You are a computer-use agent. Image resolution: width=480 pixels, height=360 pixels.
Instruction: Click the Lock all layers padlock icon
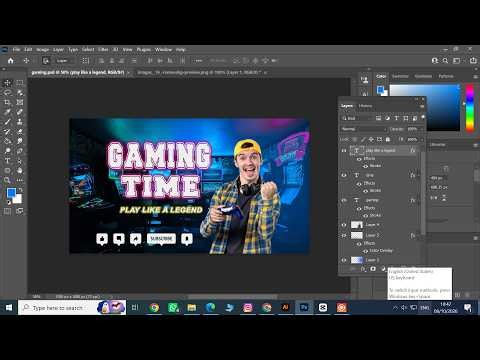click(388, 139)
